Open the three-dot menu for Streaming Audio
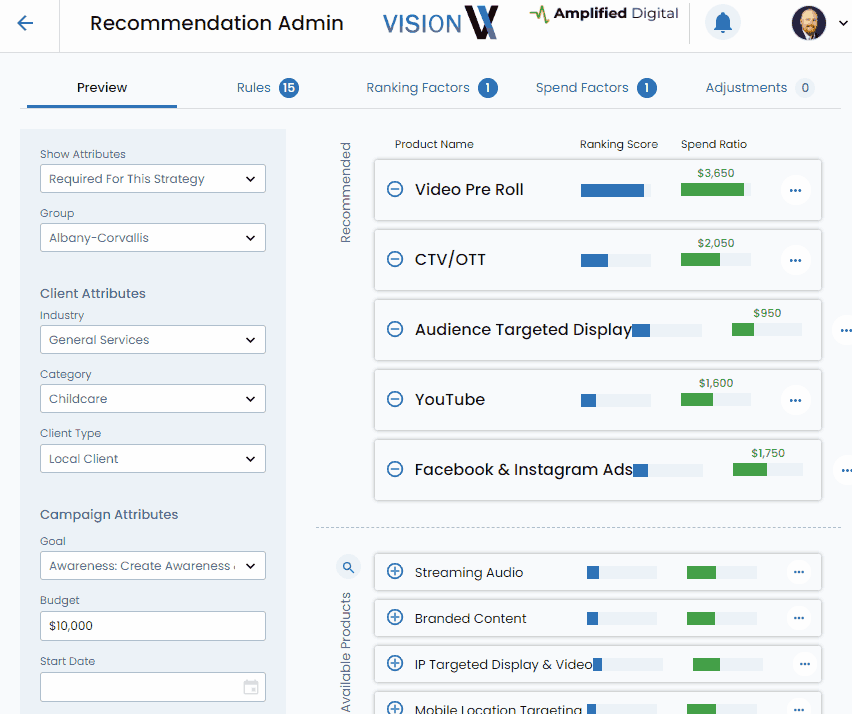The height and width of the screenshot is (714, 852). [x=798, y=572]
